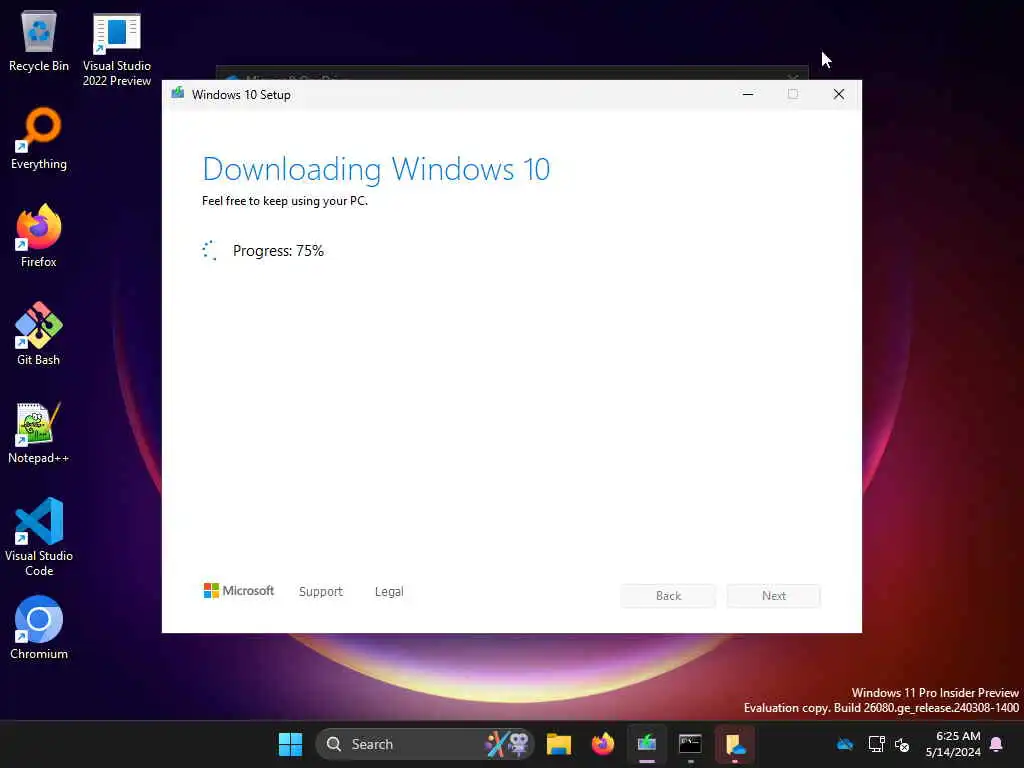Open Visual Studio Code desktop shortcut

coord(39,537)
